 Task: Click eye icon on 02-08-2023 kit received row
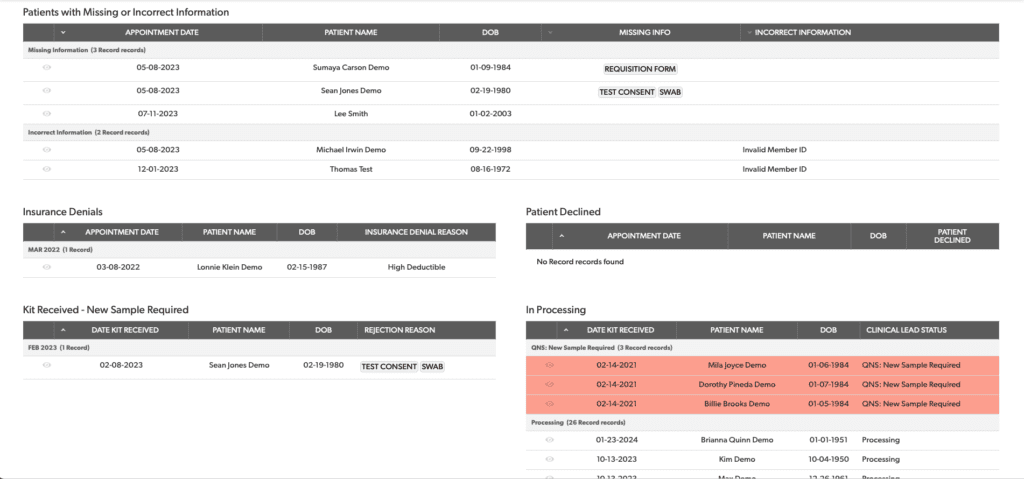click(46, 365)
